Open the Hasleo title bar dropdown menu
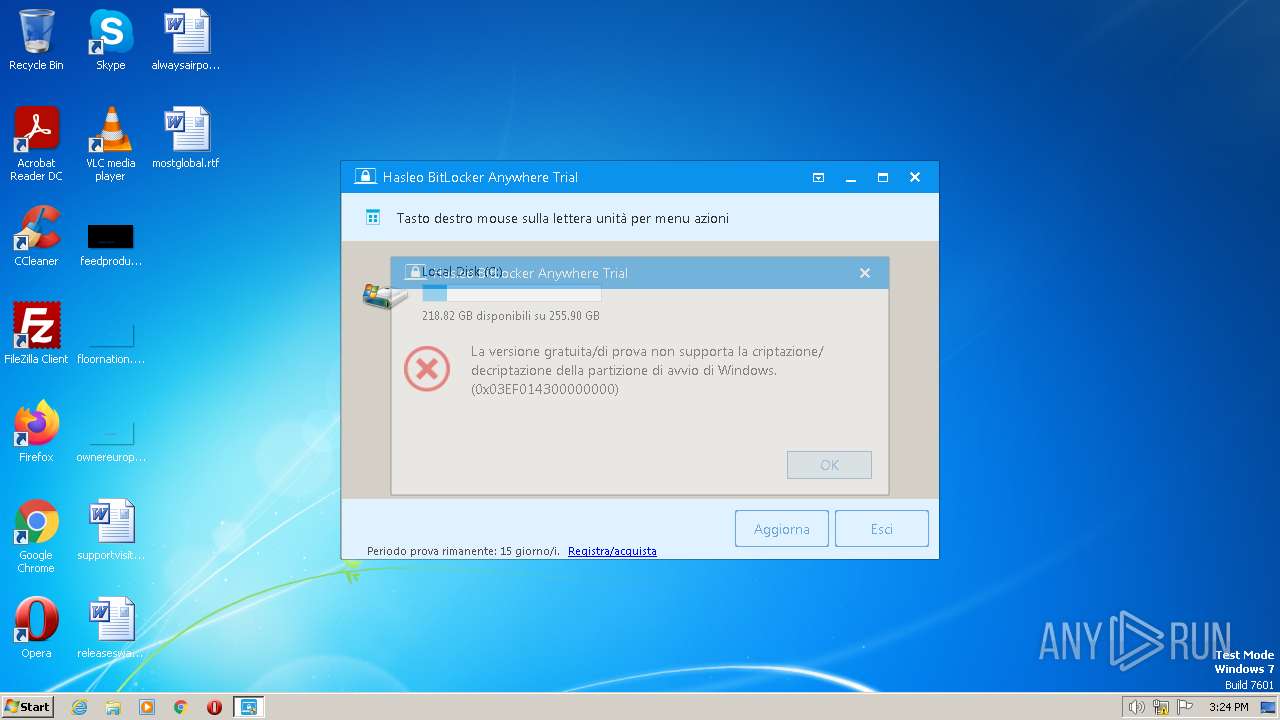This screenshot has width=1280, height=720. coord(818,177)
